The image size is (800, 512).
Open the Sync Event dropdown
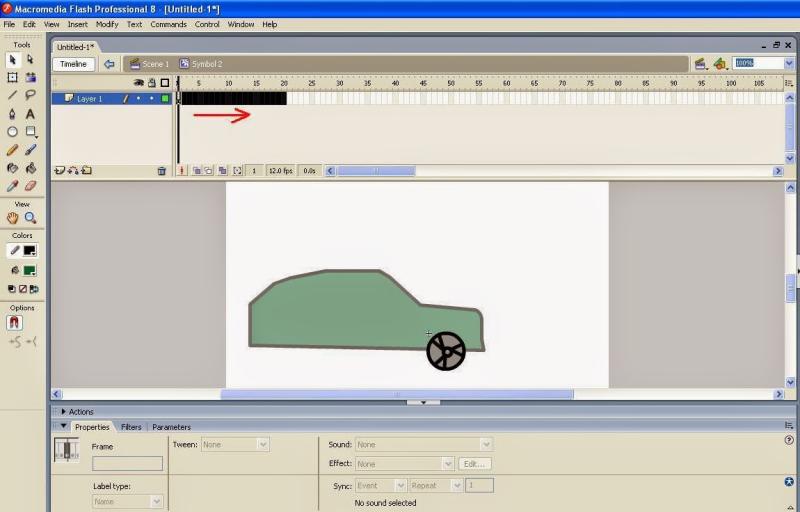point(381,485)
